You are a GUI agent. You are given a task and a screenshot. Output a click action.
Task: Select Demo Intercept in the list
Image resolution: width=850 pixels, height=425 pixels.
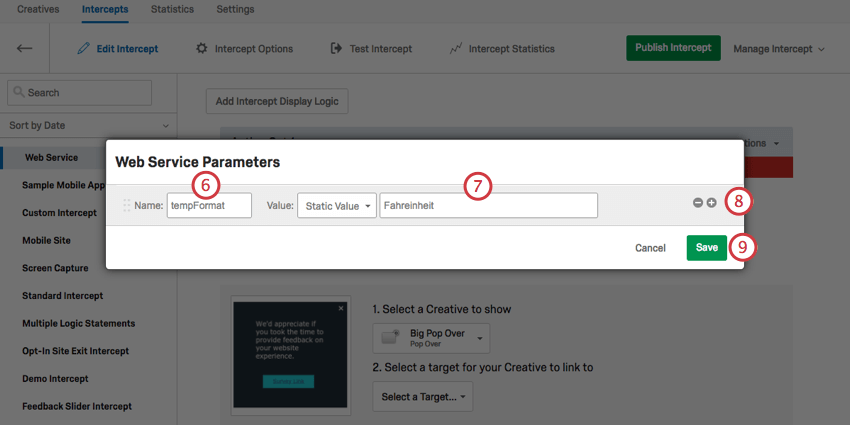55,378
